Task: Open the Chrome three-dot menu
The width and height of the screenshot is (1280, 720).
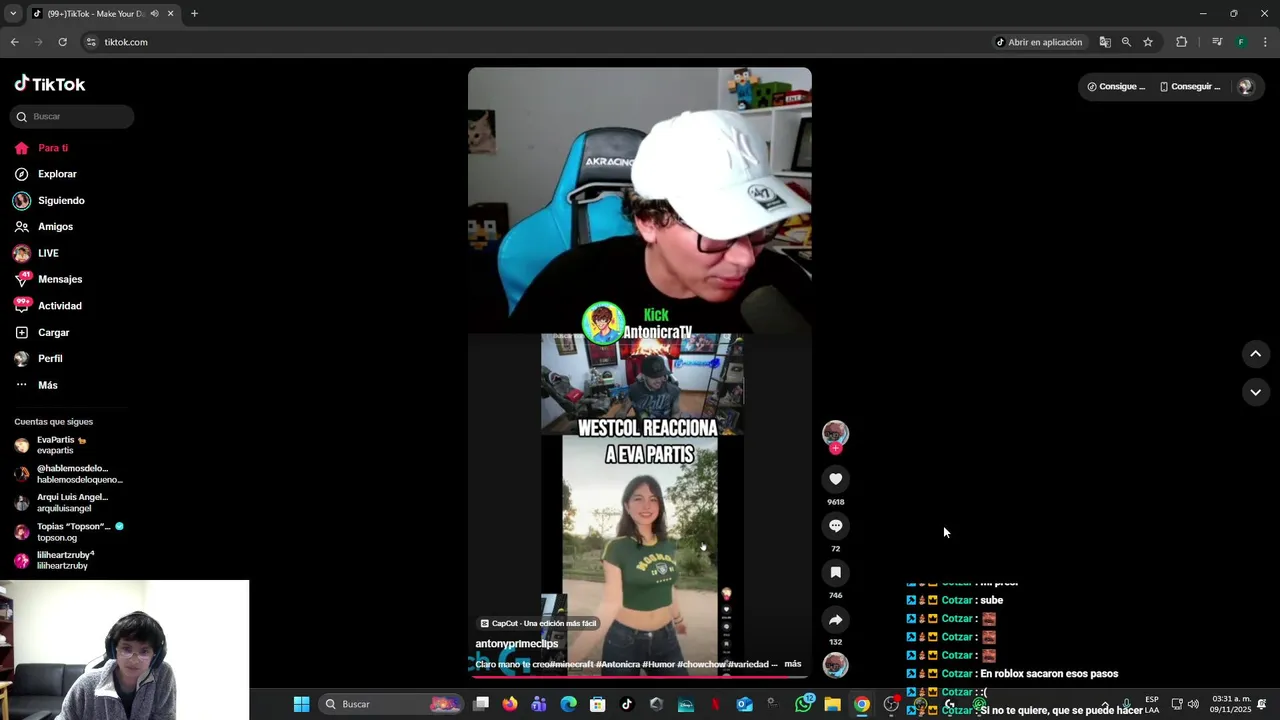Action: click(x=1265, y=42)
